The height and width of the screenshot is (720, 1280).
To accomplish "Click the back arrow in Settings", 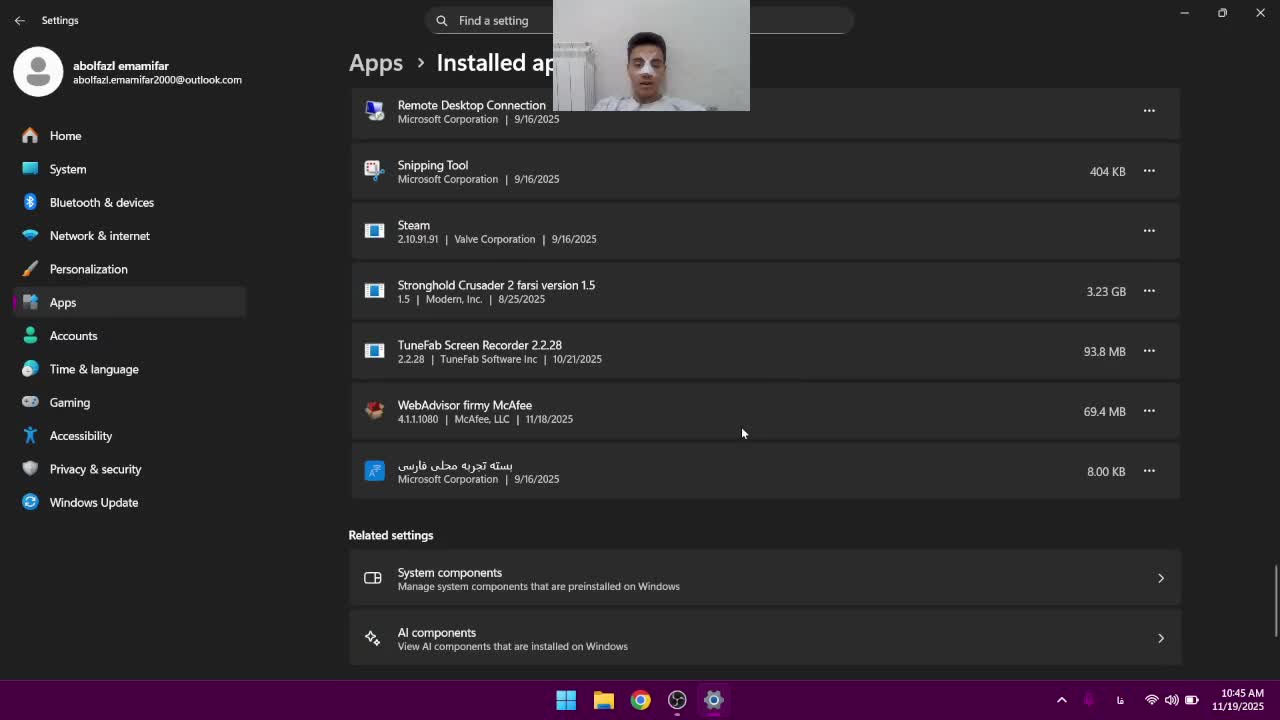I will click(x=20, y=20).
